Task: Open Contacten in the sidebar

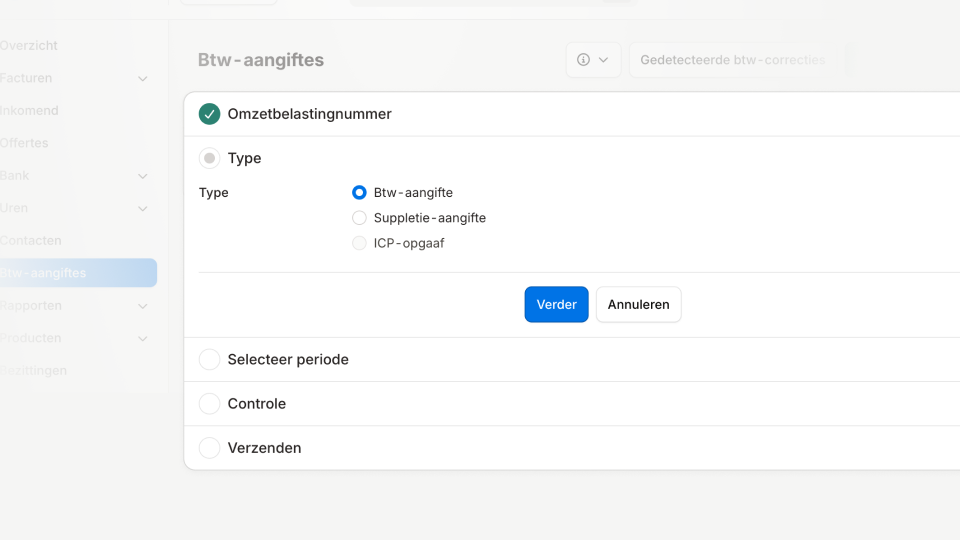Action: pyautogui.click(x=31, y=240)
